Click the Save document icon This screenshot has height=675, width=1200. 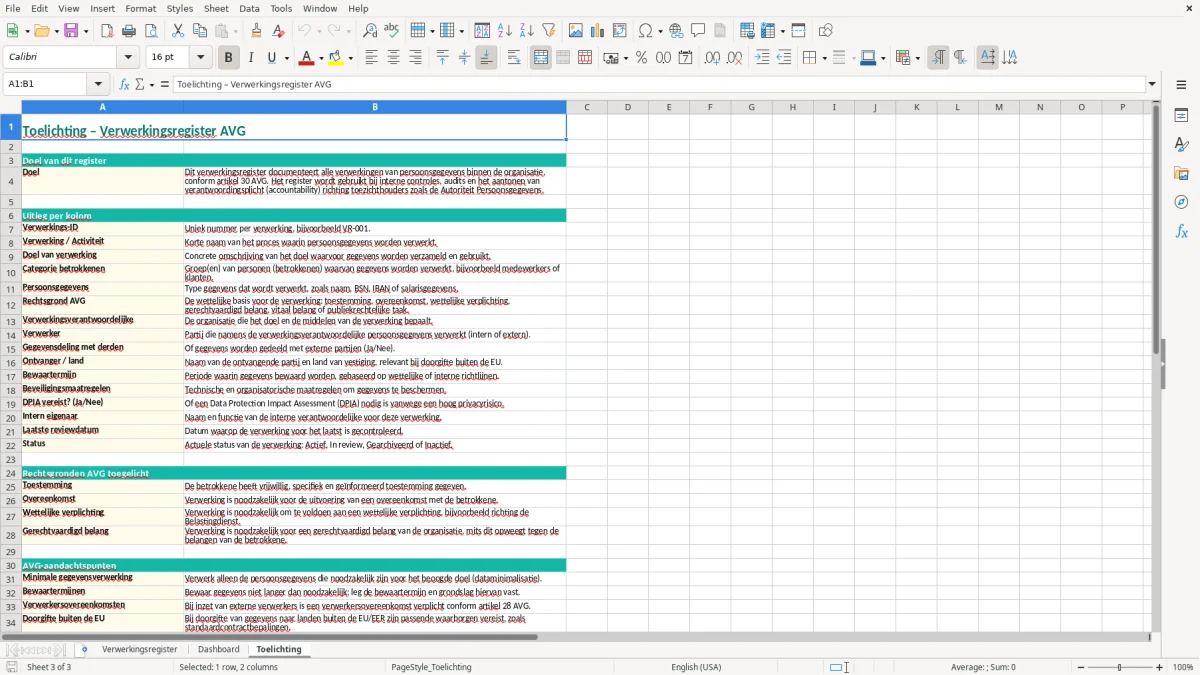pyautogui.click(x=71, y=31)
